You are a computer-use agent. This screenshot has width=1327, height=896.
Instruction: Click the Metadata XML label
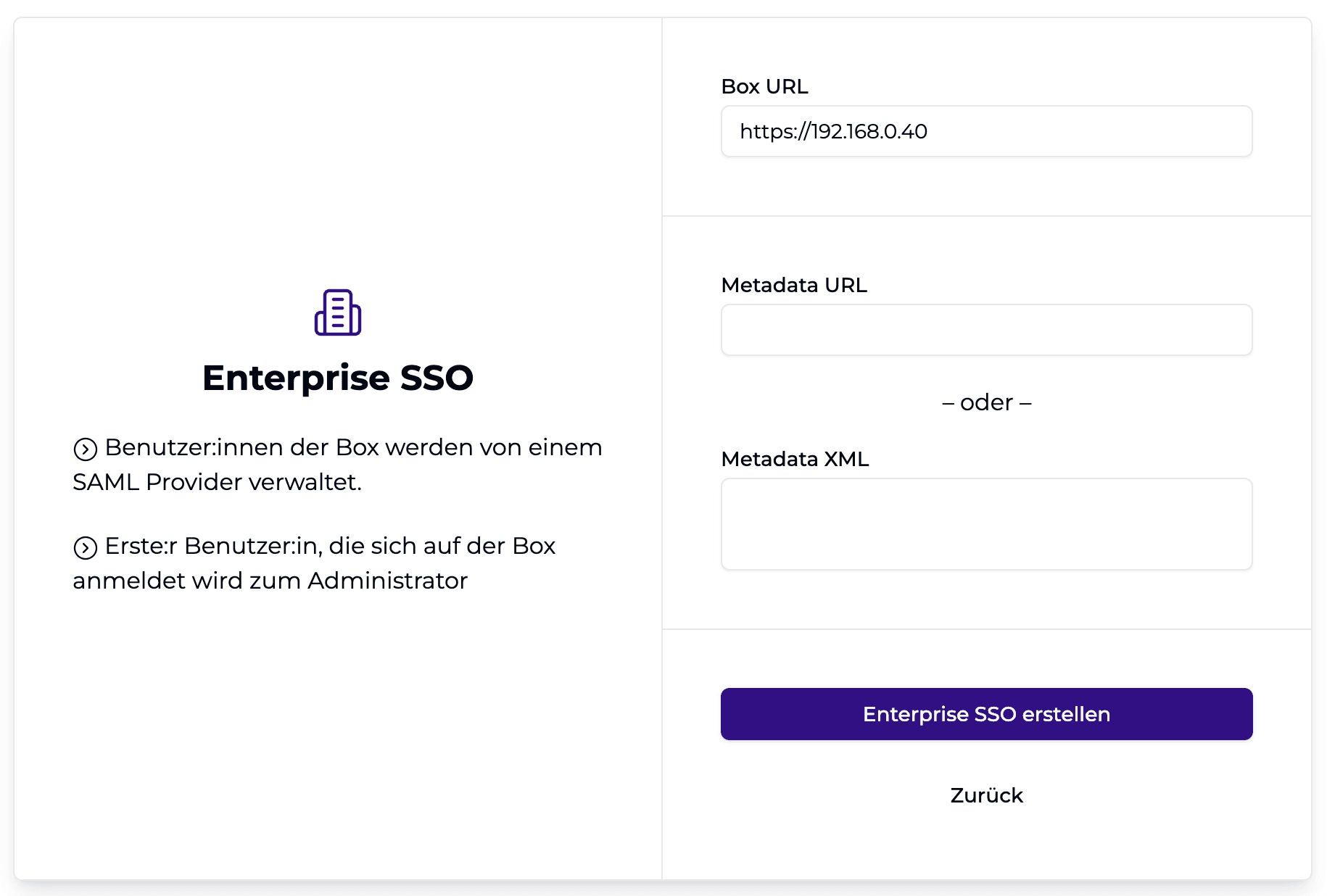(x=795, y=459)
